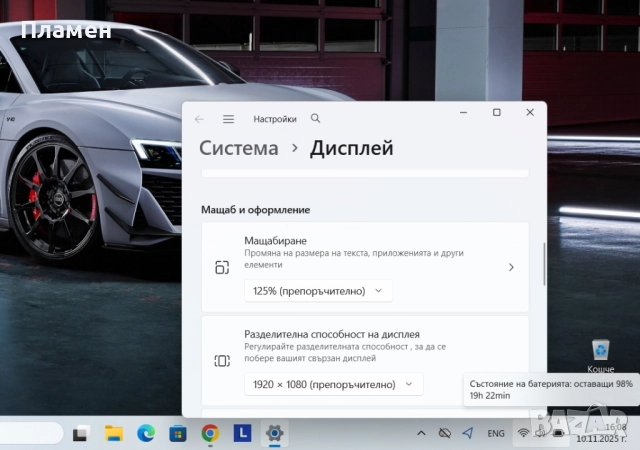Switch input language via ENG indicator
This screenshot has width=640, height=450.
point(496,434)
